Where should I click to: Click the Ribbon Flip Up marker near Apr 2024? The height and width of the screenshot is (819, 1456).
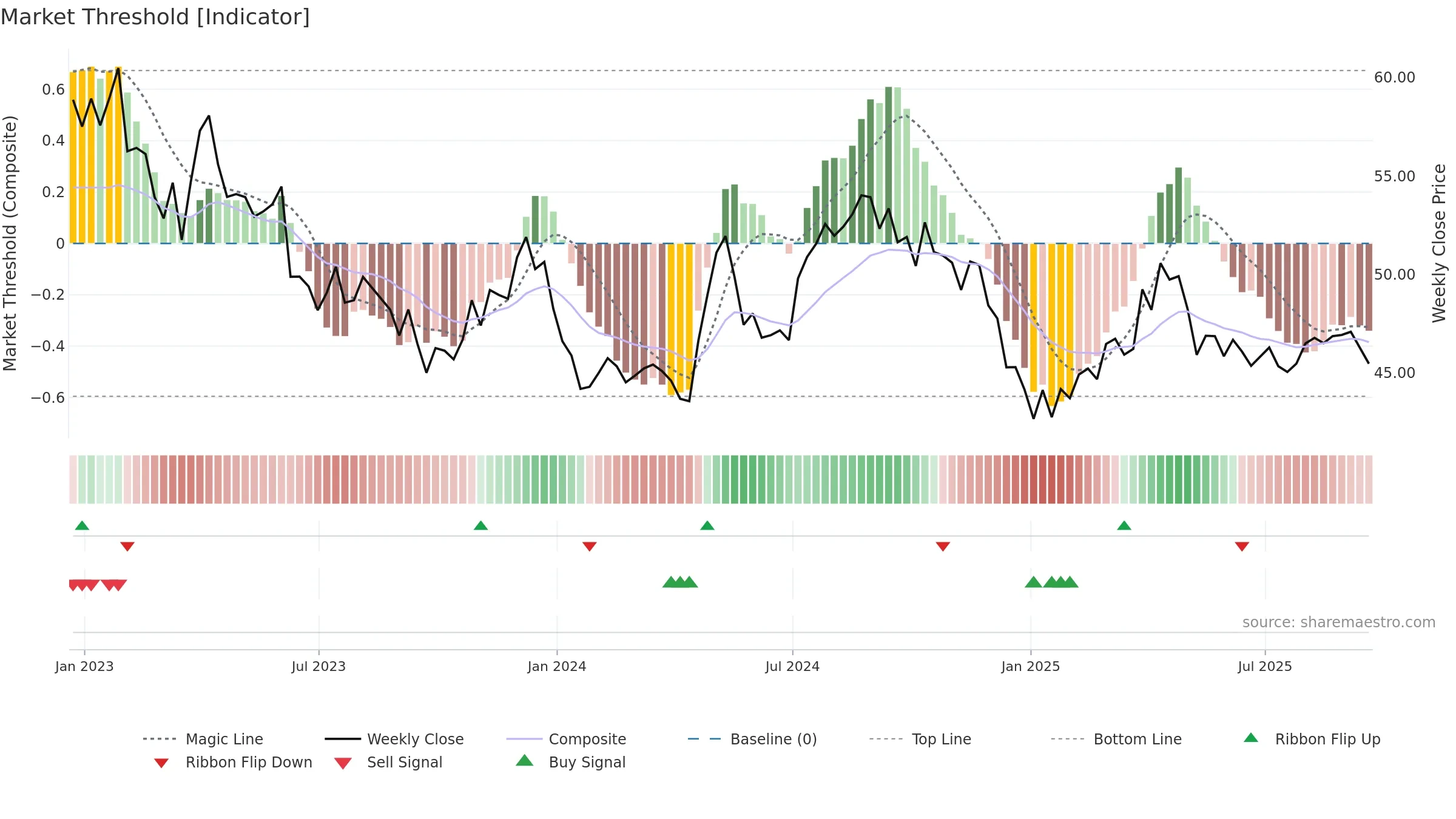pyautogui.click(x=707, y=525)
